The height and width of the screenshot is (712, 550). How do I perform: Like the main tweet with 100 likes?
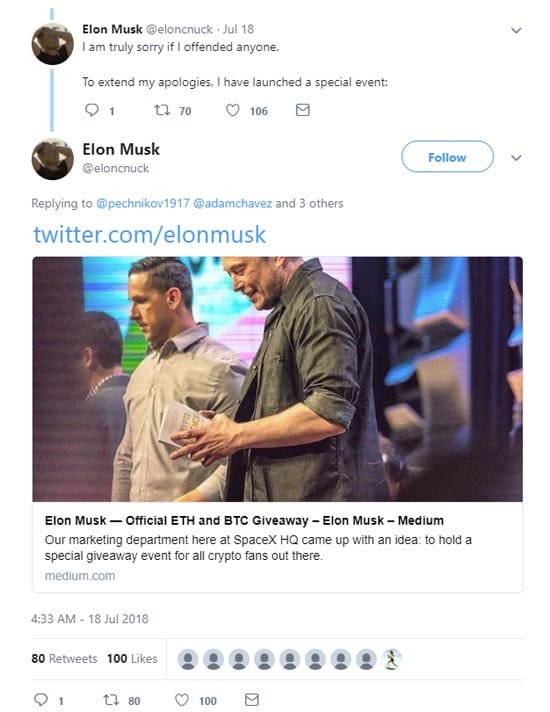click(182, 700)
